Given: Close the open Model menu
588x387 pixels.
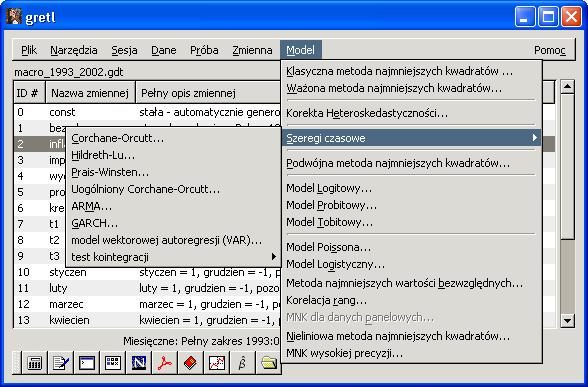Looking at the screenshot, I should tap(301, 50).
